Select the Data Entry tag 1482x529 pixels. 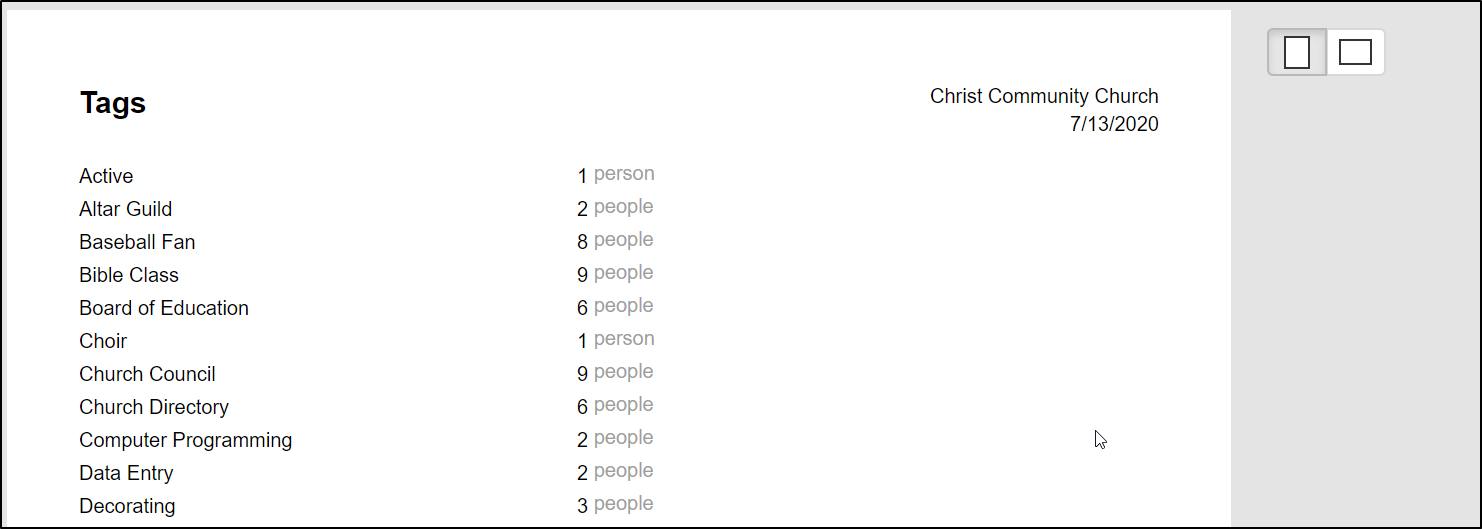coord(126,473)
